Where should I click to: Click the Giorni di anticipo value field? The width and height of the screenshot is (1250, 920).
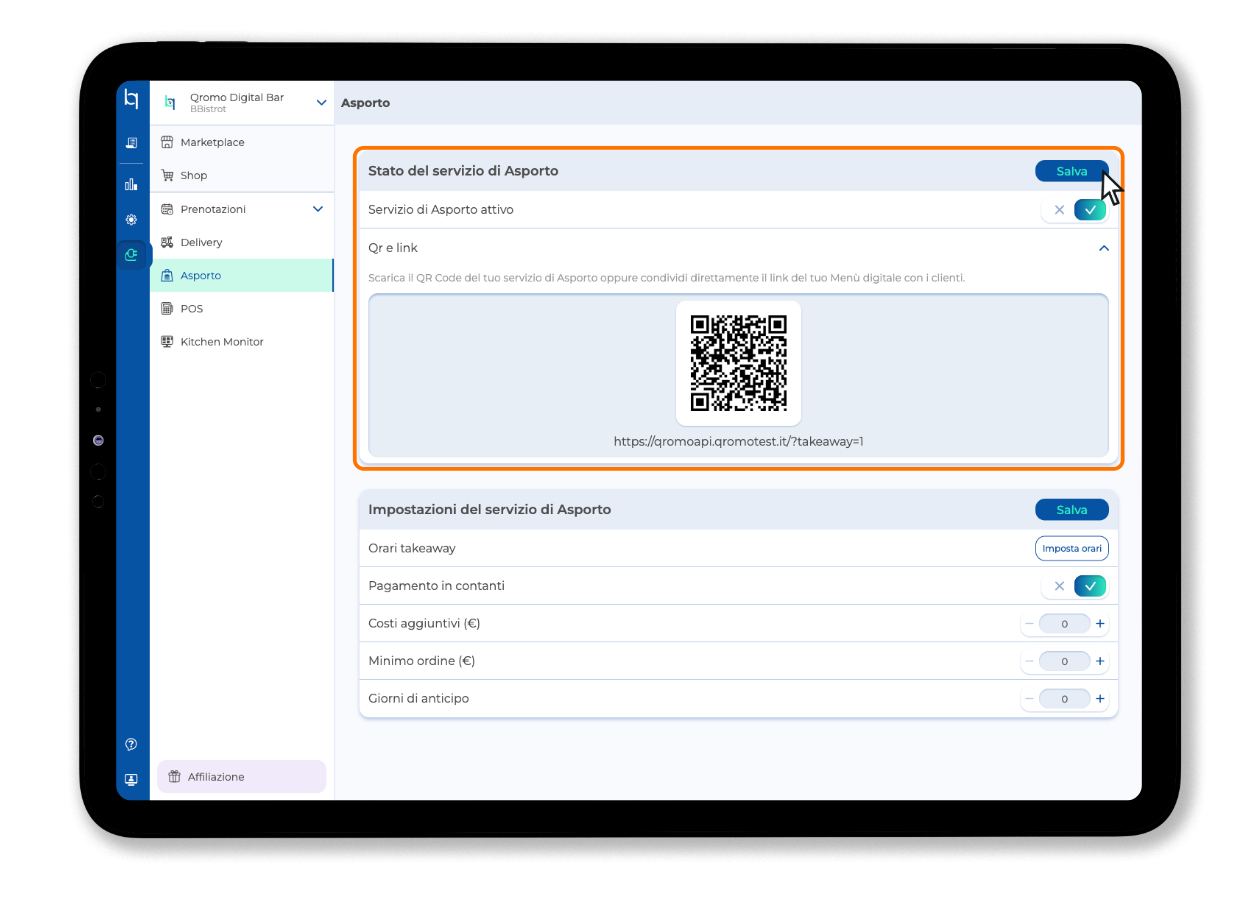1064,699
